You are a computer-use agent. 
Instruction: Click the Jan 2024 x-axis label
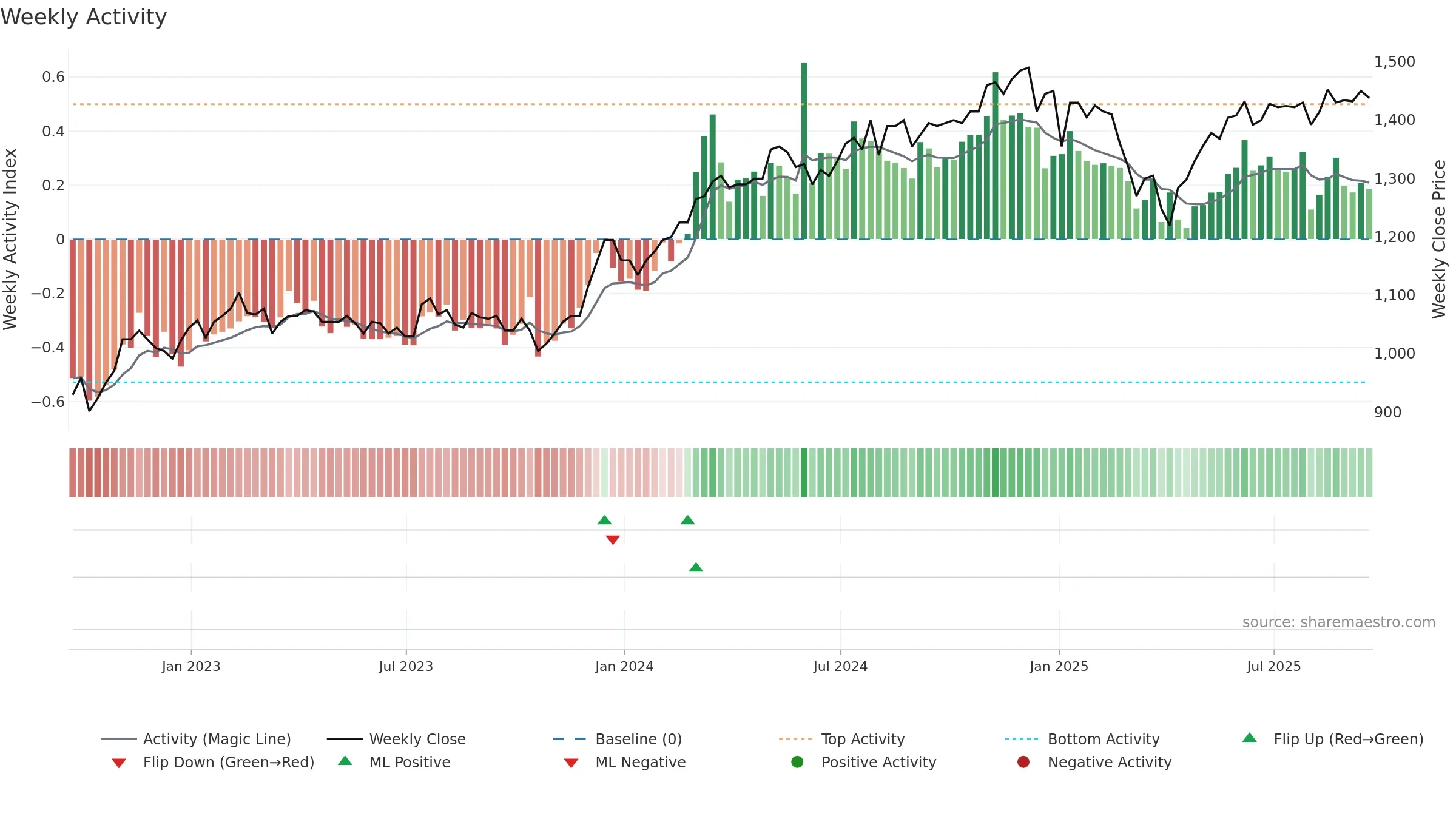point(624,666)
